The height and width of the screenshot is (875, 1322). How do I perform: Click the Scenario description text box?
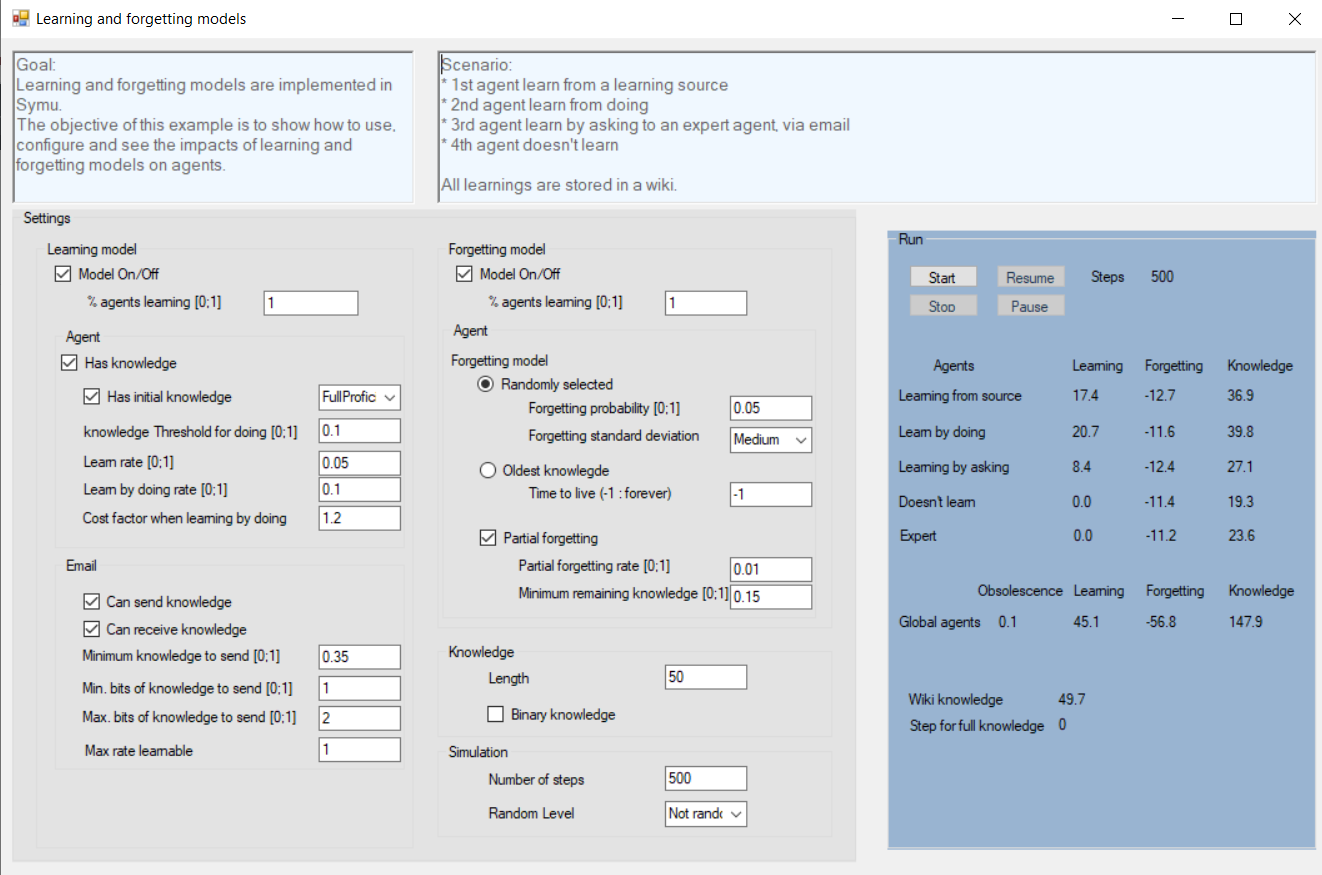coord(877,127)
